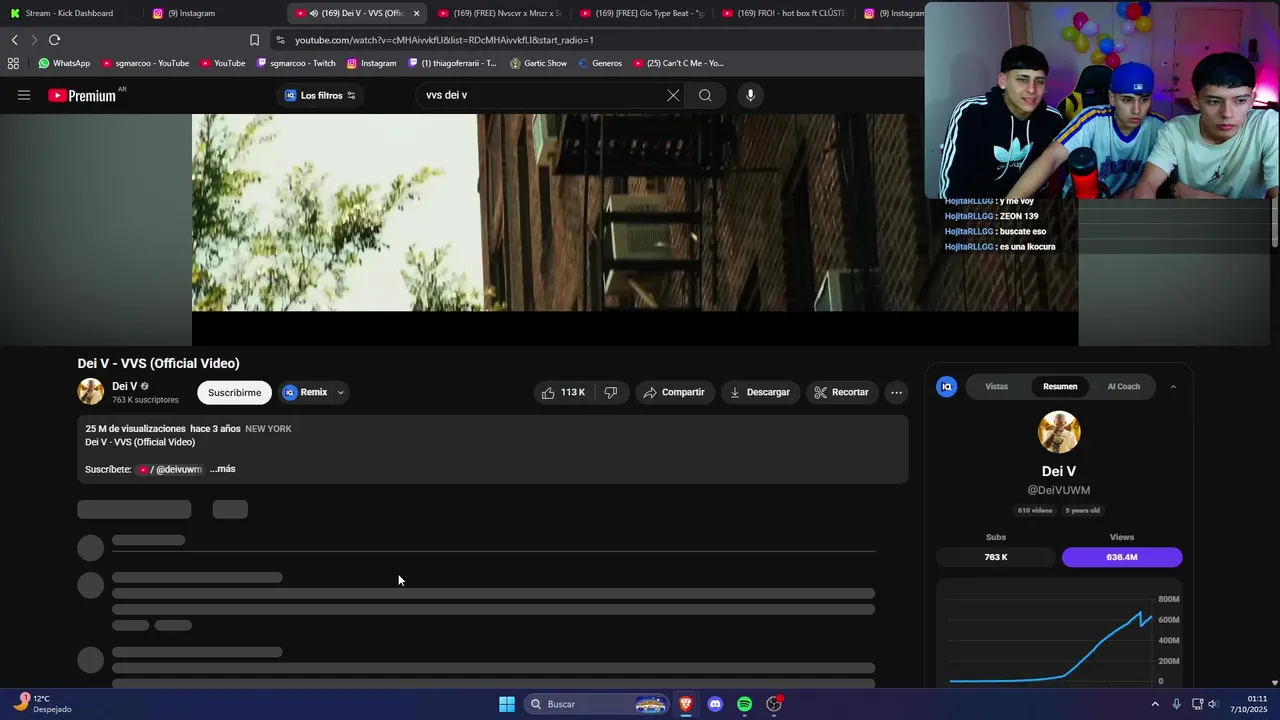Open Generos bookmark
The width and height of the screenshot is (1280, 720).
coord(600,63)
